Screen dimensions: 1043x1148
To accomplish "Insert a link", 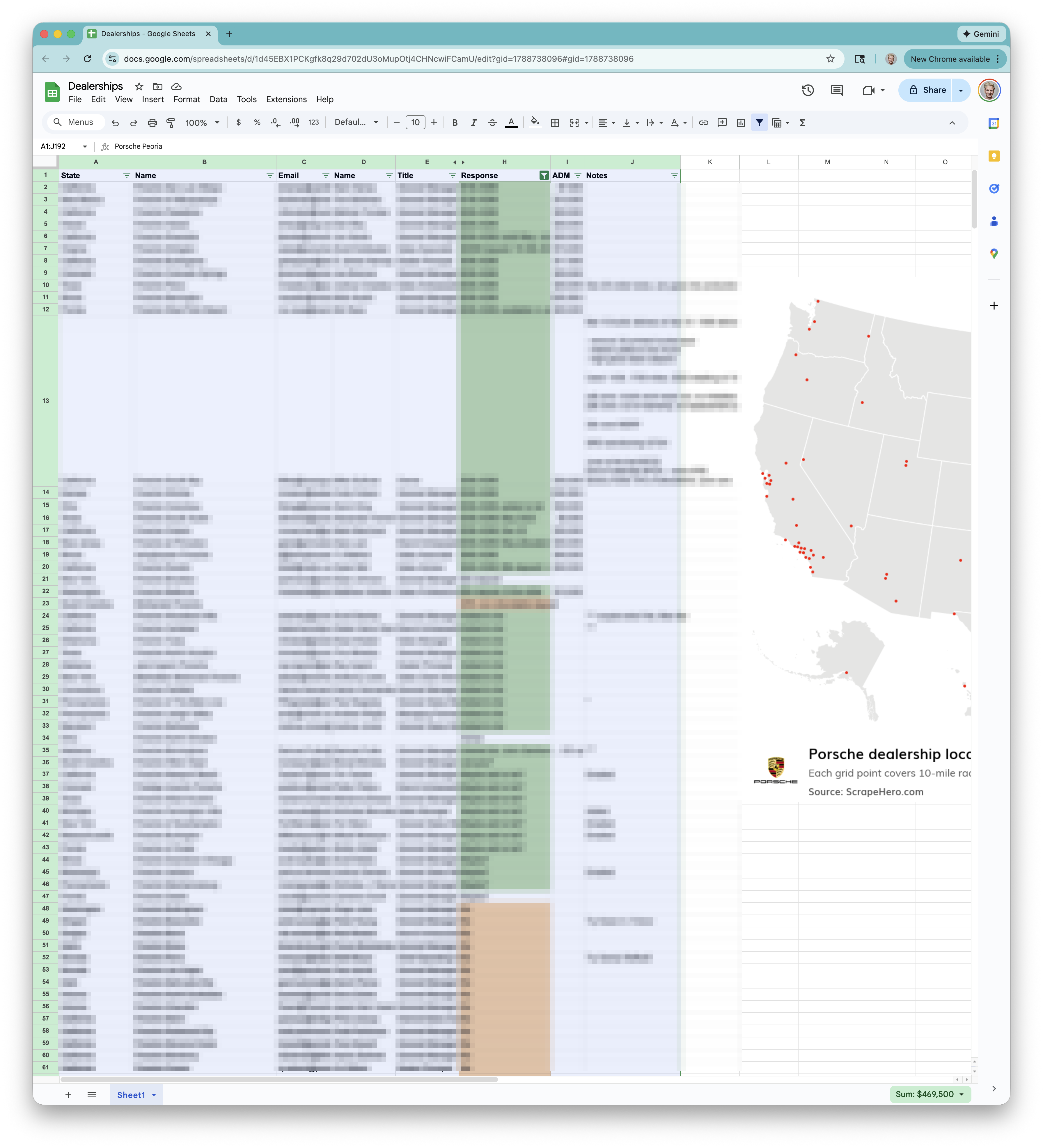I will pyautogui.click(x=704, y=123).
